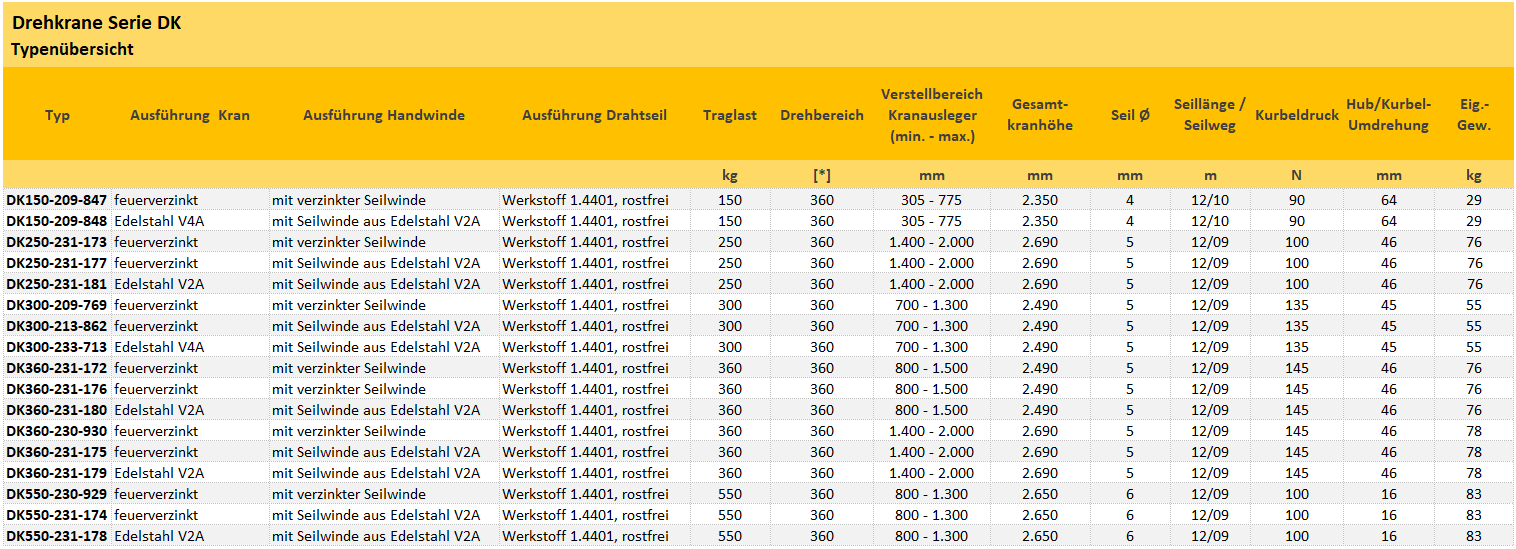Select the 'Hub/Kurbel-Umdrehung' column header
1516x549 pixels.
click(1389, 115)
